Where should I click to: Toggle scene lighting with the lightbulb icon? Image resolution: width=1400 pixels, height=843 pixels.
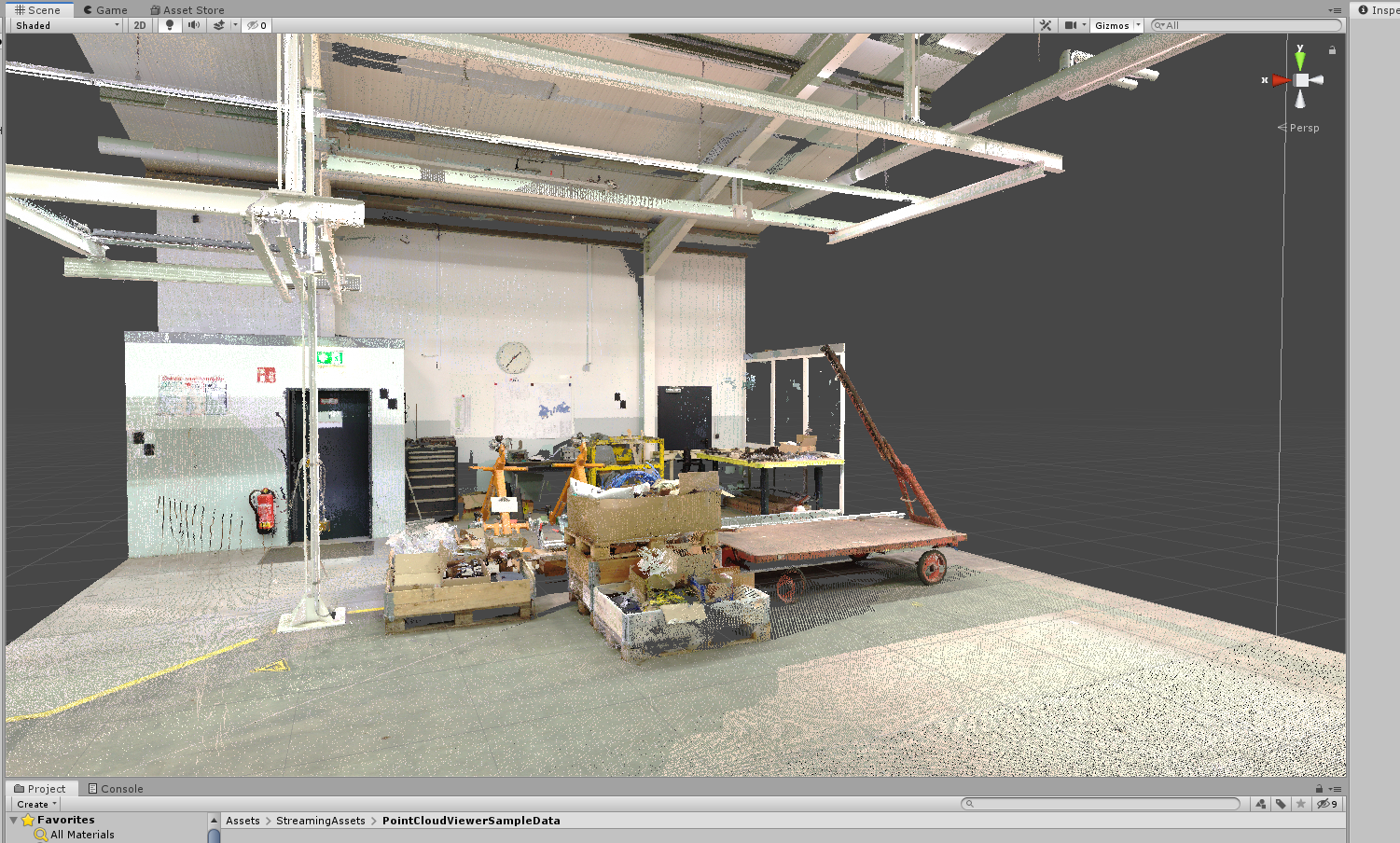(x=169, y=25)
